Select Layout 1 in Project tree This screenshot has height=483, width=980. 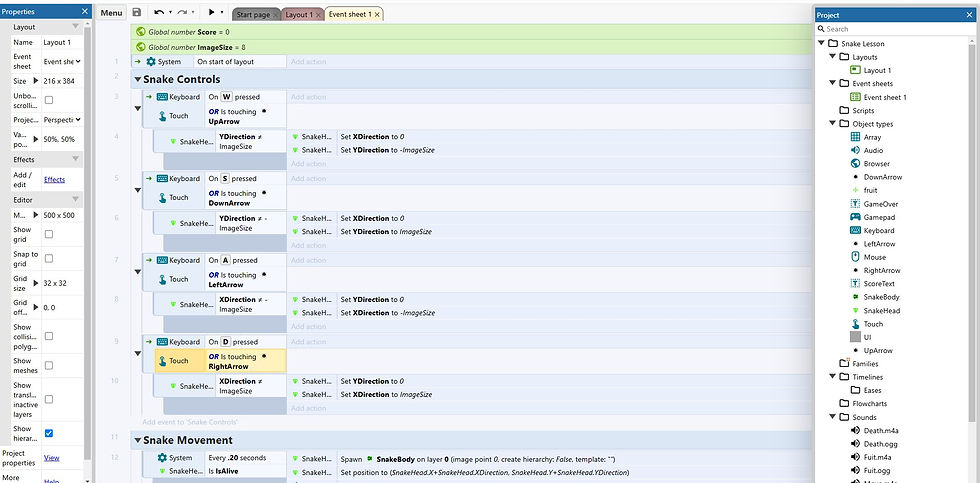coord(878,71)
